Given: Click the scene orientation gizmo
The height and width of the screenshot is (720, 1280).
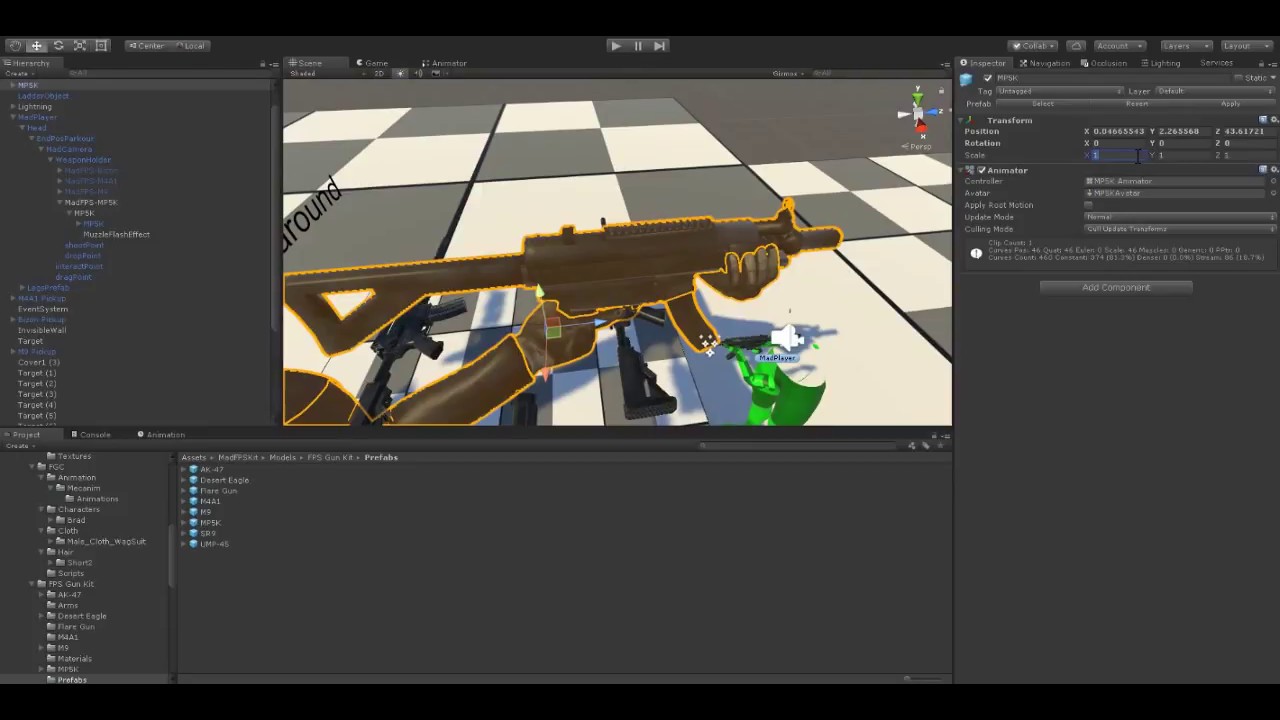Looking at the screenshot, I should (x=918, y=114).
